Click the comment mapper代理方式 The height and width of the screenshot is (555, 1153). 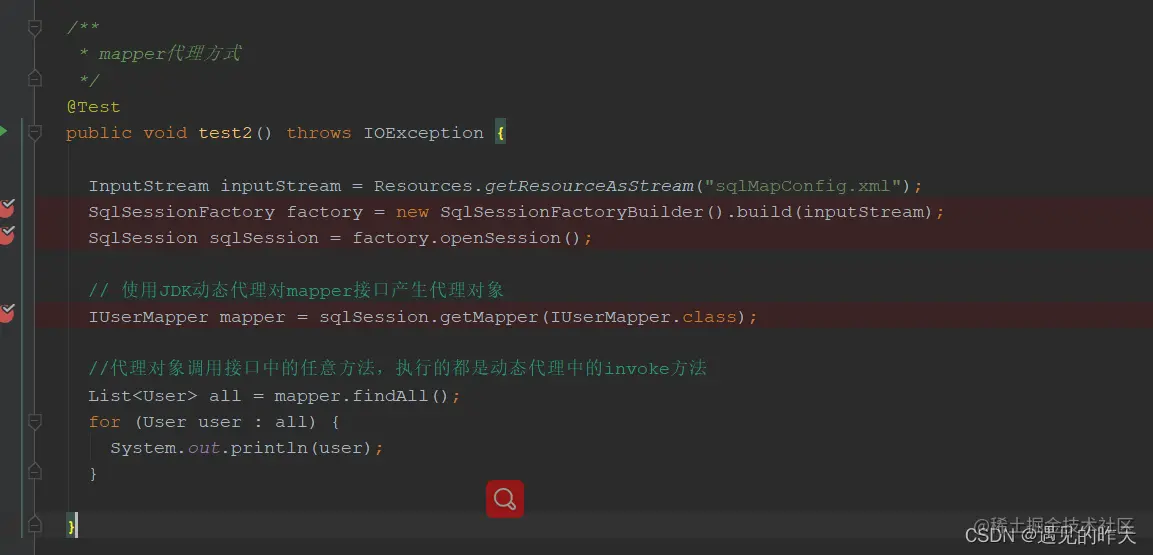click(170, 54)
